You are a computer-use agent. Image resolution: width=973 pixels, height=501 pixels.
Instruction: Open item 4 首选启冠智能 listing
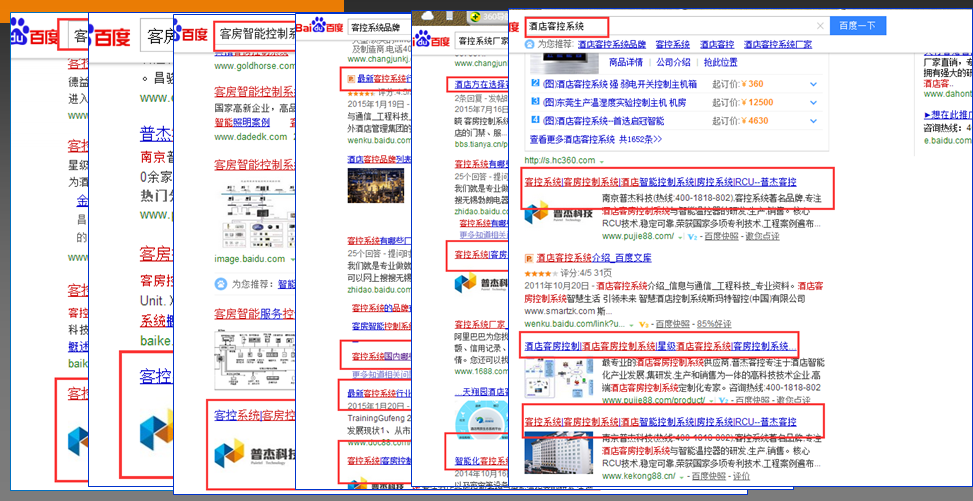pyautogui.click(x=604, y=120)
